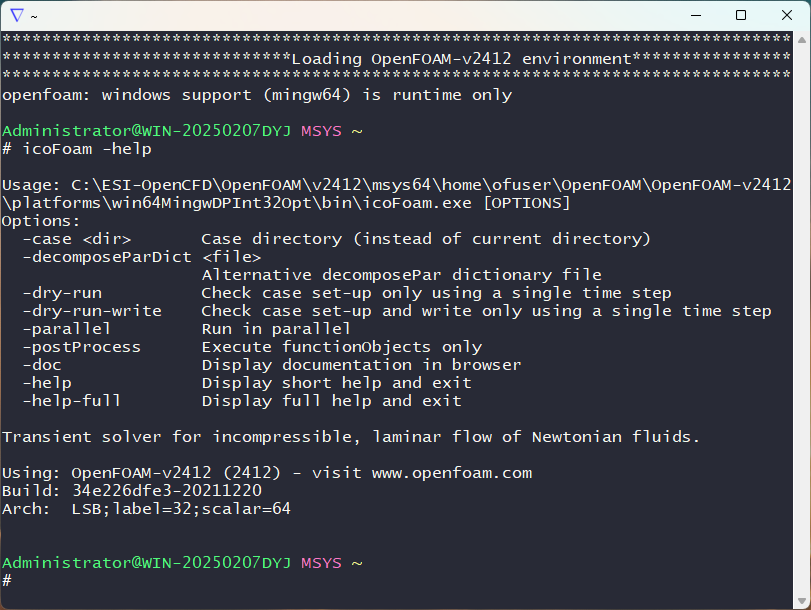
Task: Click 'Execute functionObjects only' description
Action: pyautogui.click(x=342, y=347)
